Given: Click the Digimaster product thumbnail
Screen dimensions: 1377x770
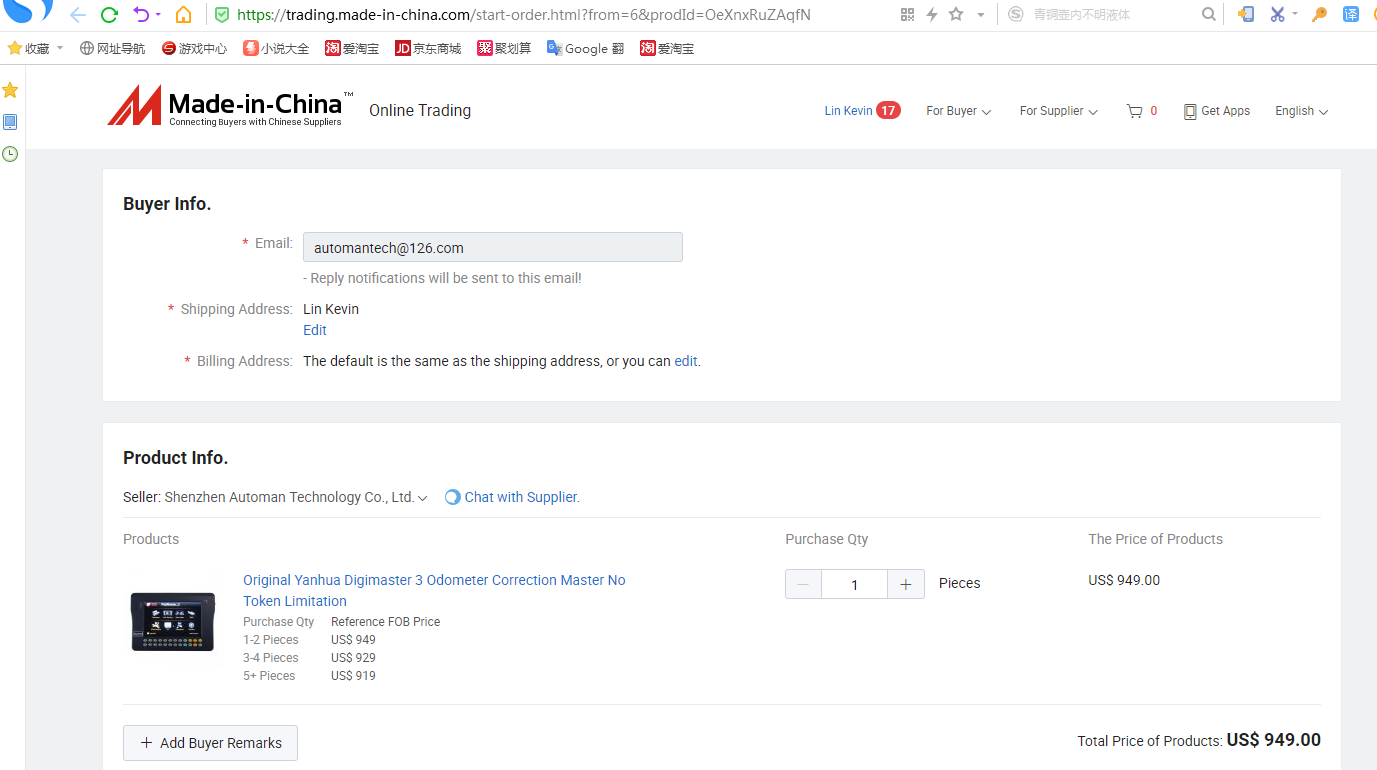Looking at the screenshot, I should click(x=173, y=621).
